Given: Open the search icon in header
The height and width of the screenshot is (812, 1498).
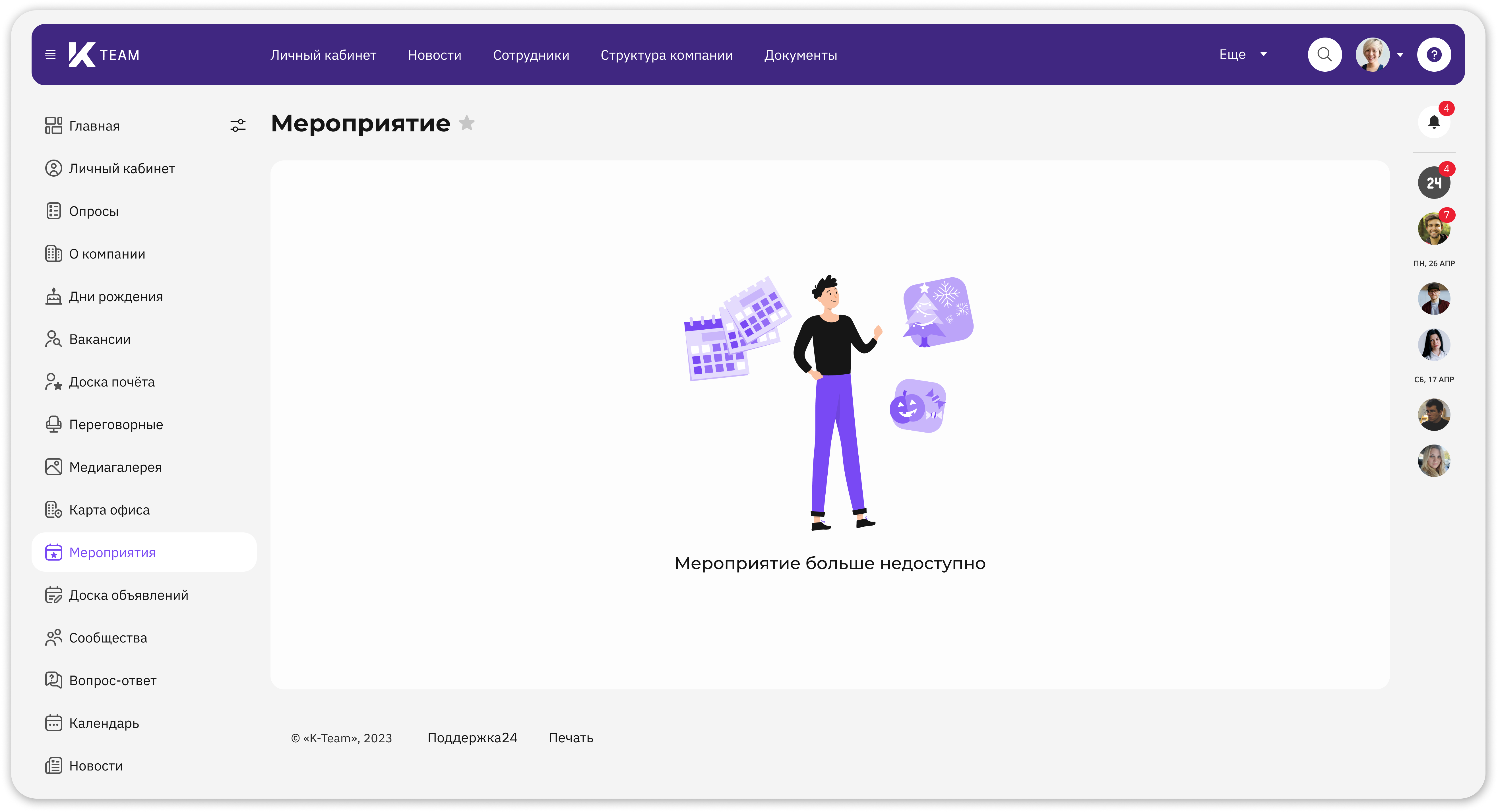Looking at the screenshot, I should click(x=1324, y=55).
